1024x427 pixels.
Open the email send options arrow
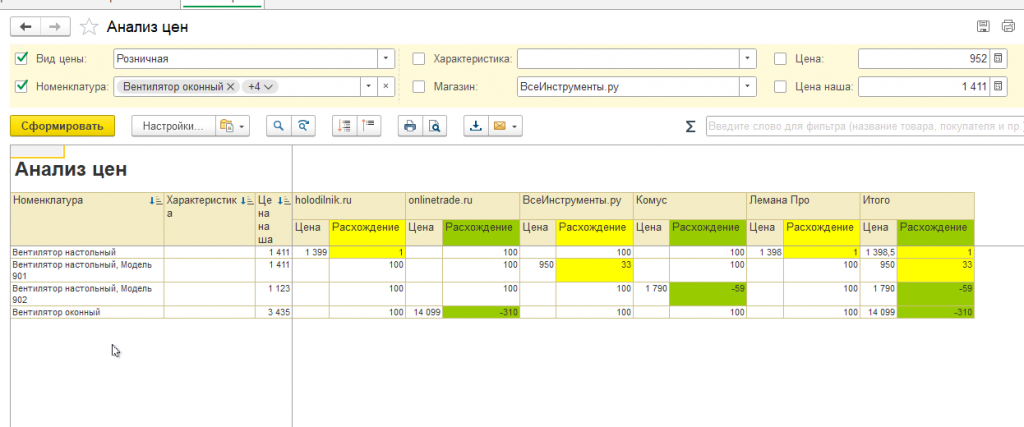515,126
